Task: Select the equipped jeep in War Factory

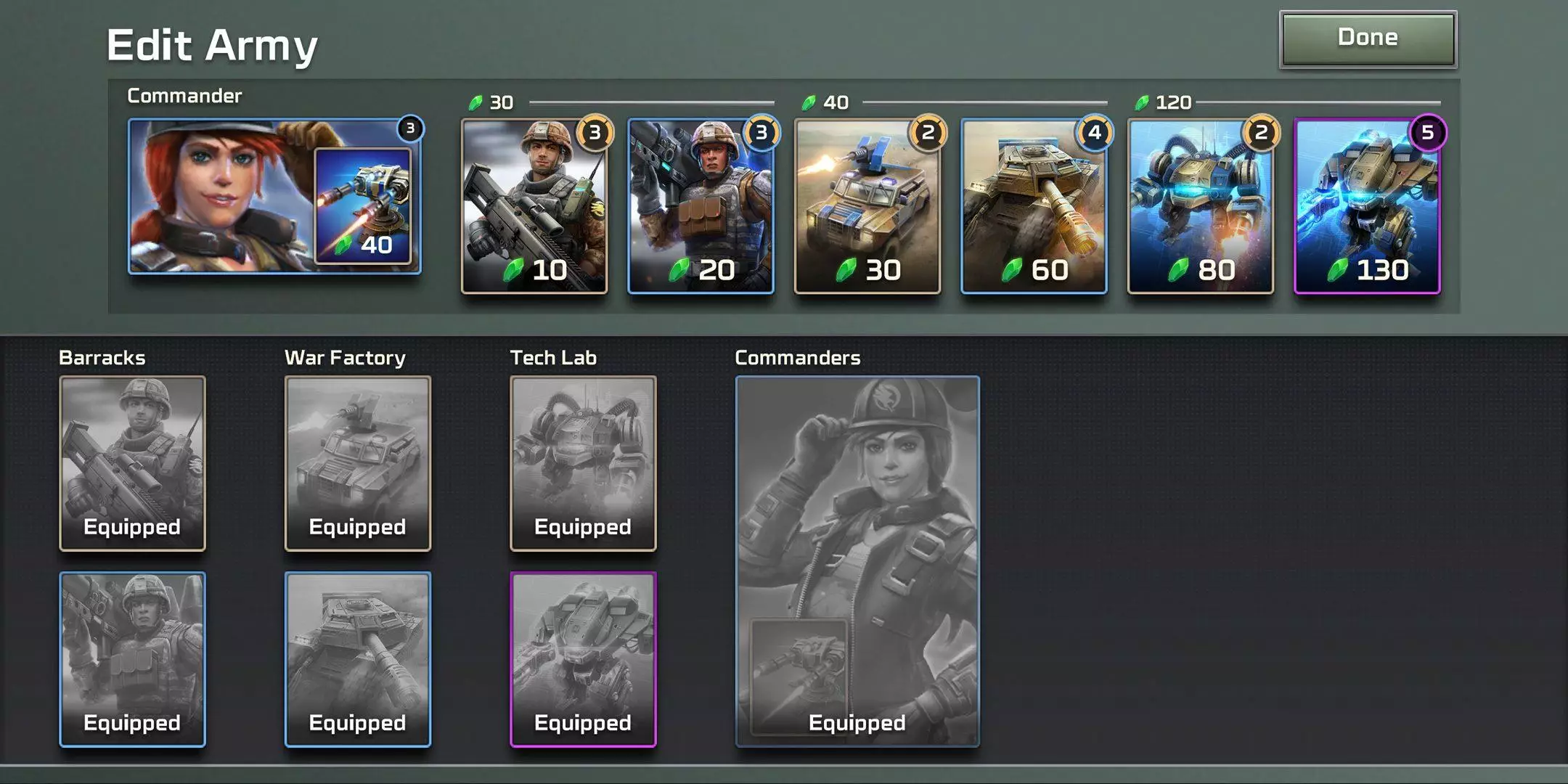Action: pos(358,463)
